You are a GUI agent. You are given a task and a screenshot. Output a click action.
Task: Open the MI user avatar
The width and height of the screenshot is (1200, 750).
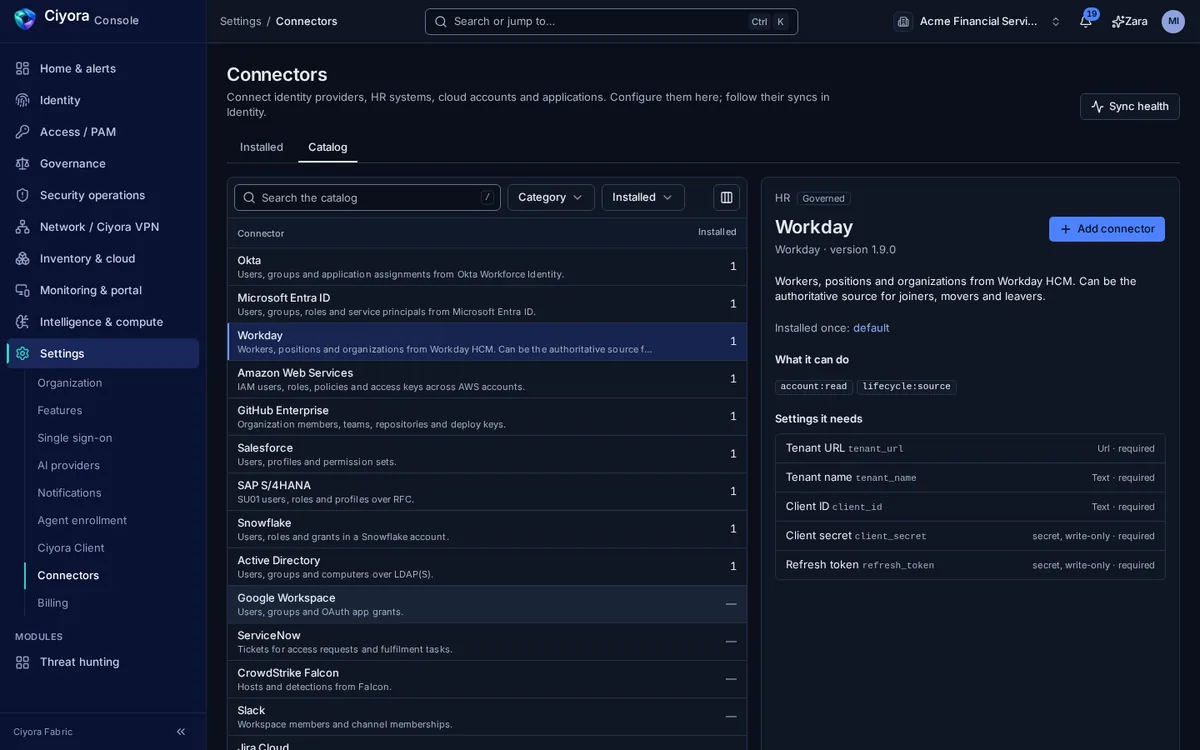[x=1173, y=21]
